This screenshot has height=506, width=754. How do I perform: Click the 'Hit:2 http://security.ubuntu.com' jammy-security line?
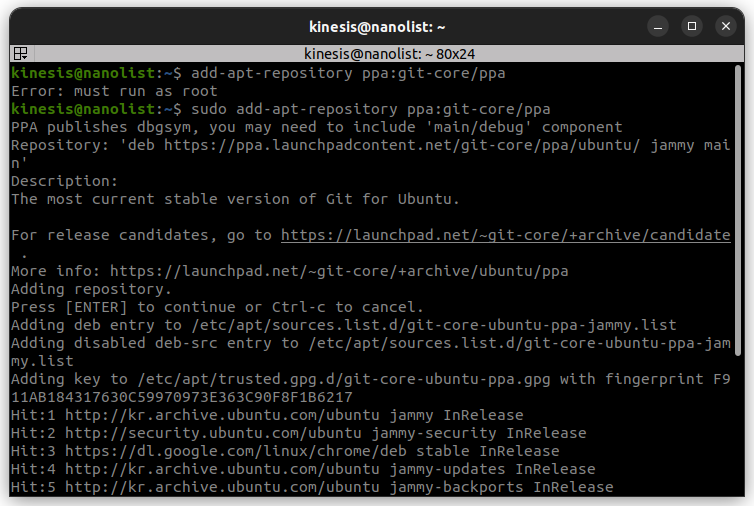click(299, 433)
